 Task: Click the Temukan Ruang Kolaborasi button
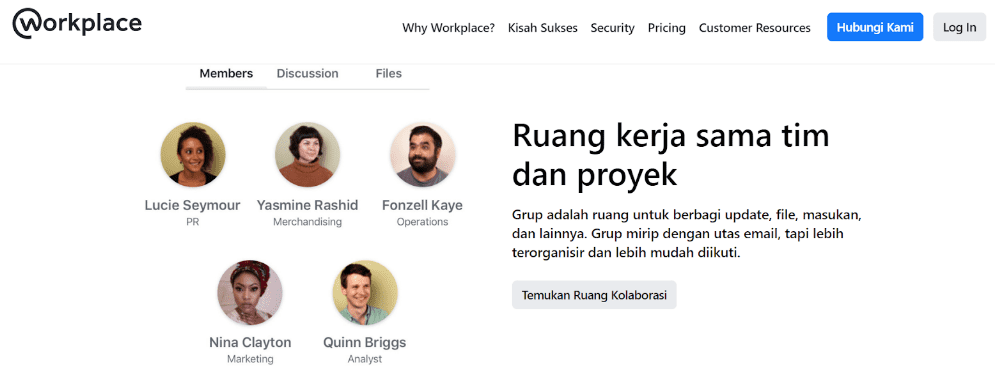point(594,295)
